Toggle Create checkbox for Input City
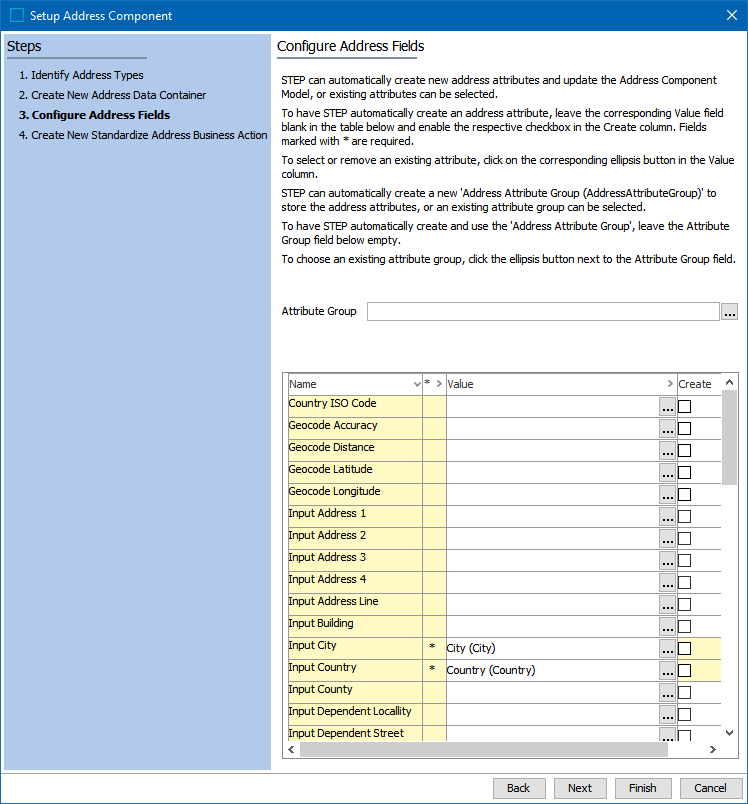Screen dimensions: 748x804 pyautogui.click(x=684, y=649)
